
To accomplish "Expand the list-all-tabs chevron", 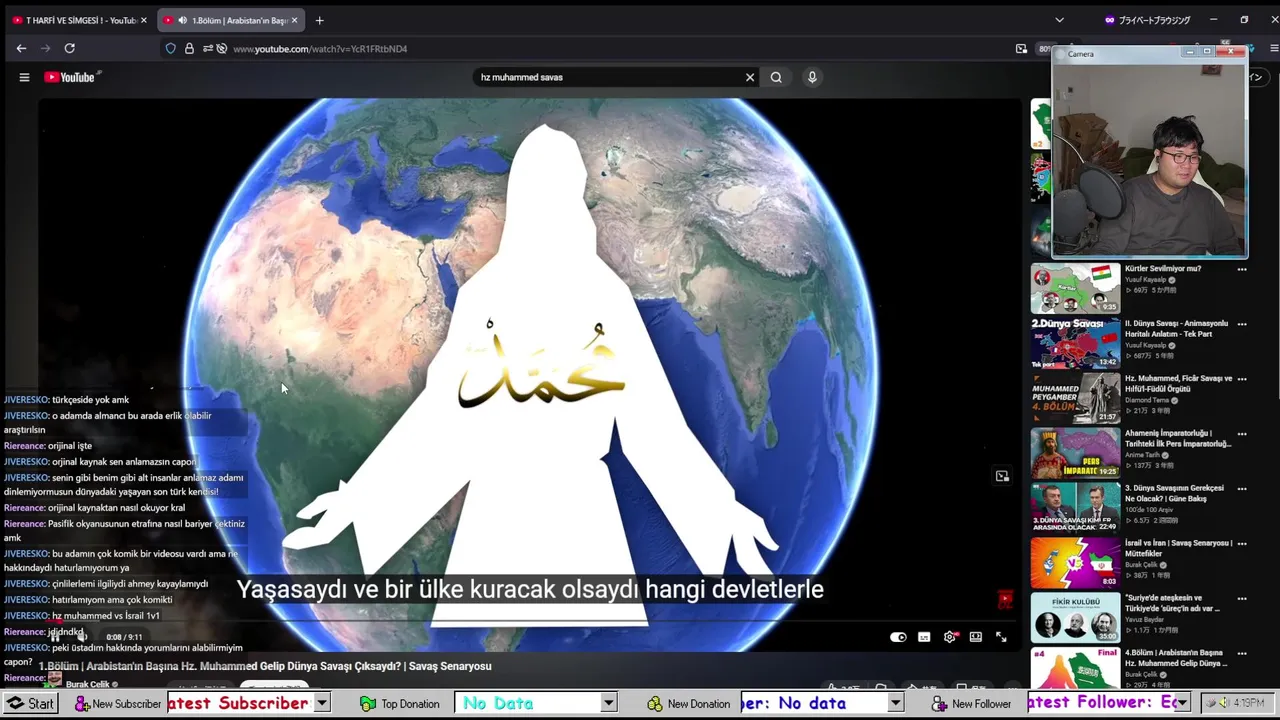I will coord(1059,20).
